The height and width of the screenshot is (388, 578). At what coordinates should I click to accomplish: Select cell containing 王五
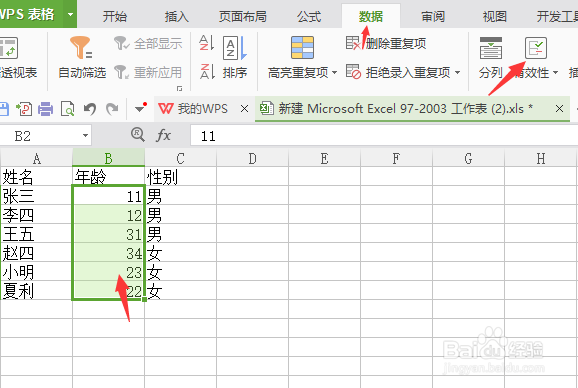[36, 234]
